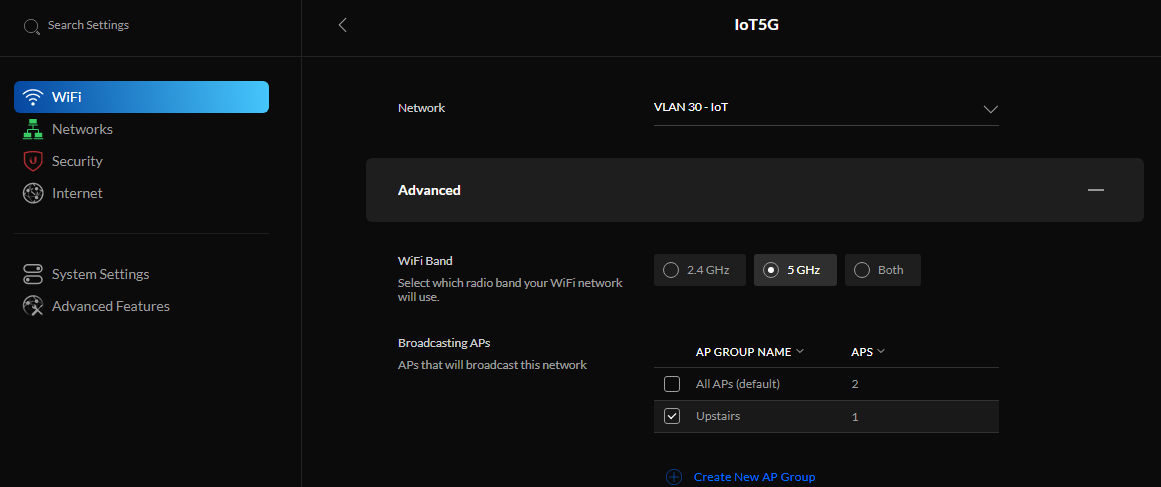Click the plus icon for new AP group
Screen dimensions: 1161x487
coord(674,477)
